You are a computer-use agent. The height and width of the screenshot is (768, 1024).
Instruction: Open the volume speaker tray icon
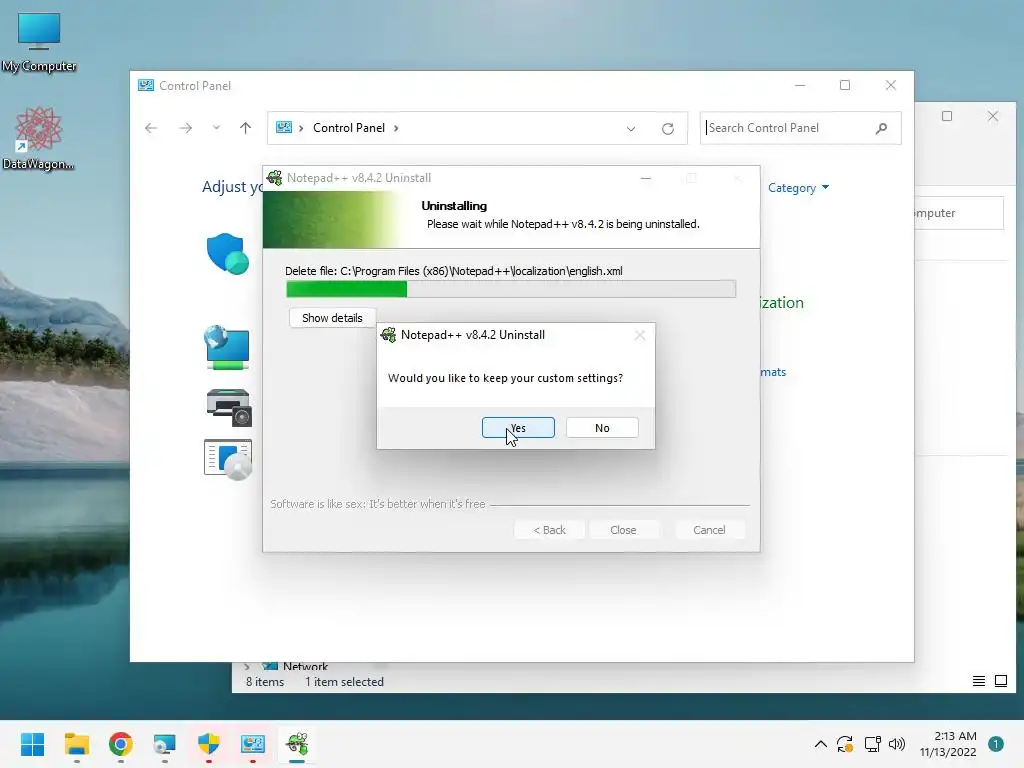pos(897,744)
